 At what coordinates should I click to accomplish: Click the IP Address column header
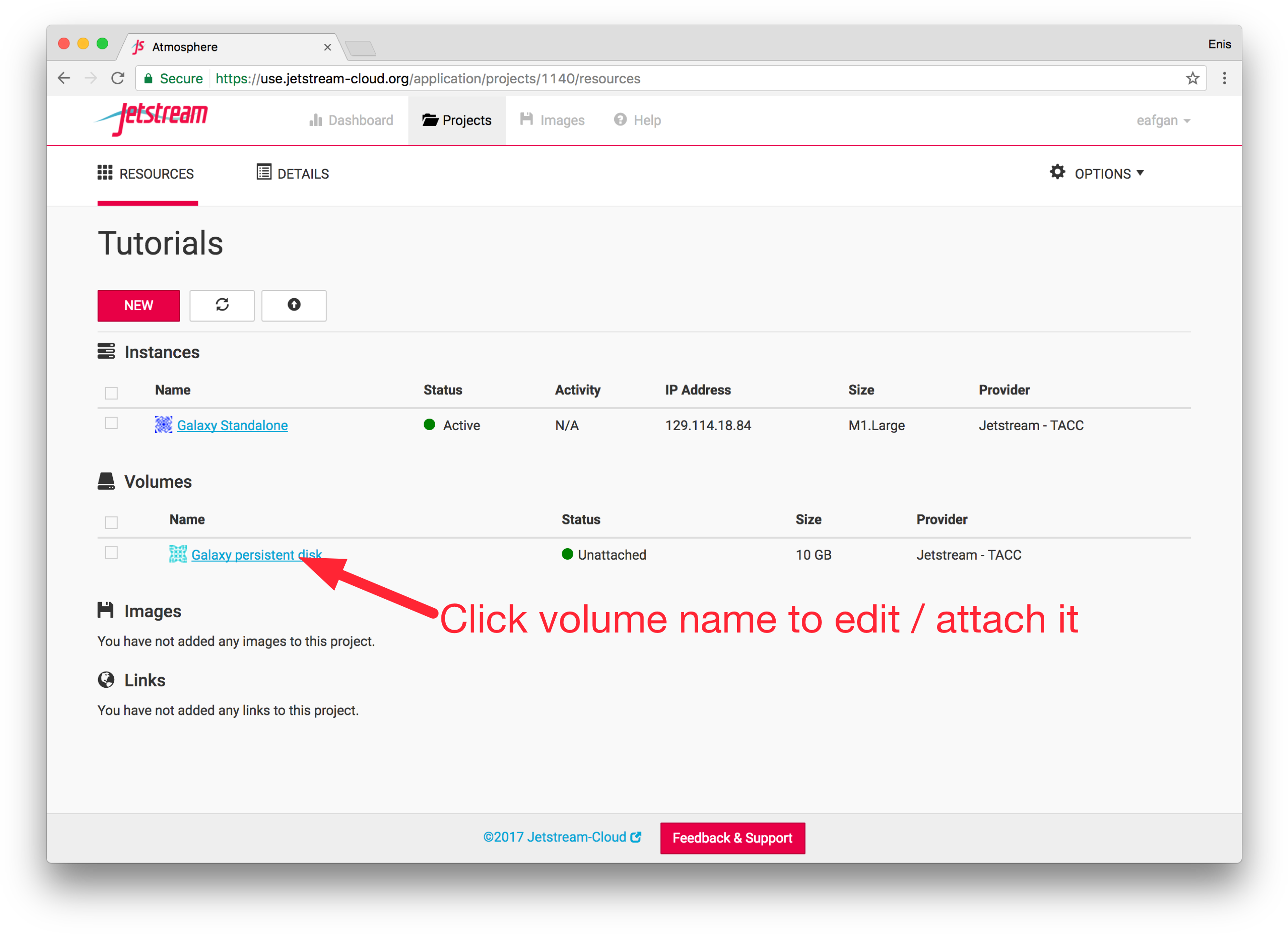tap(698, 390)
